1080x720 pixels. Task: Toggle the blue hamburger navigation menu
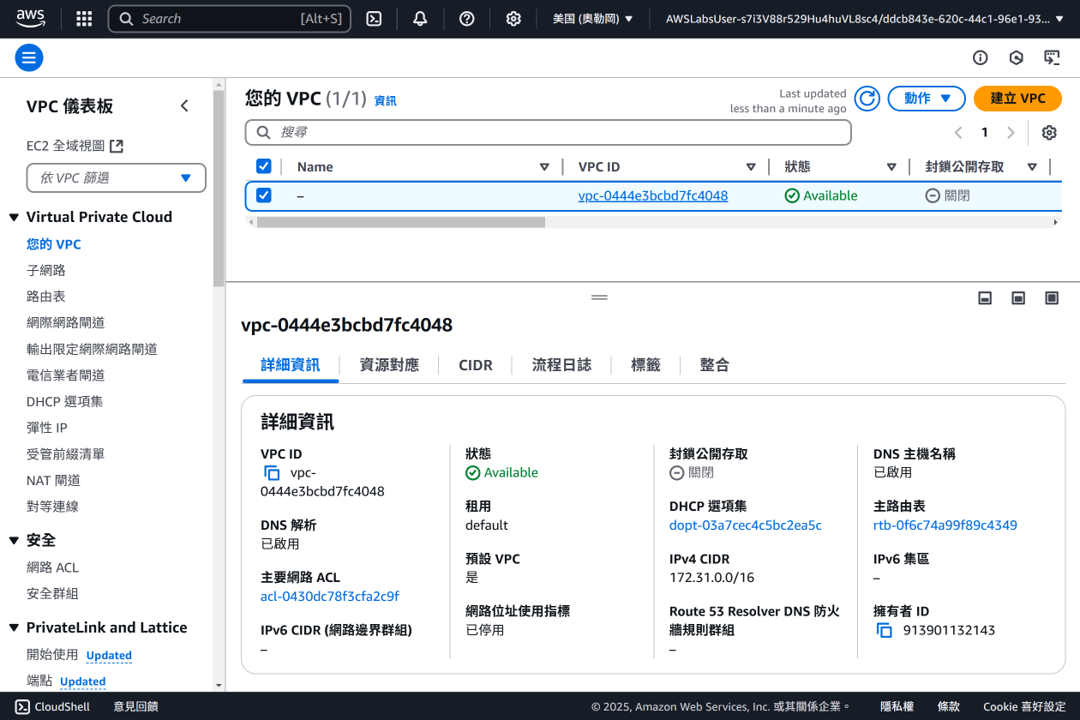29,58
